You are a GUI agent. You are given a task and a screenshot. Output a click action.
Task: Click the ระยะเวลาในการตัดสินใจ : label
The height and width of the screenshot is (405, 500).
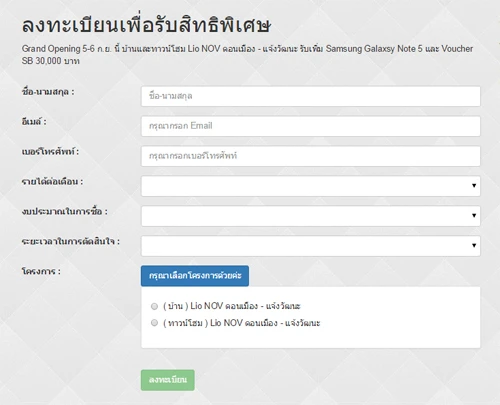click(71, 241)
